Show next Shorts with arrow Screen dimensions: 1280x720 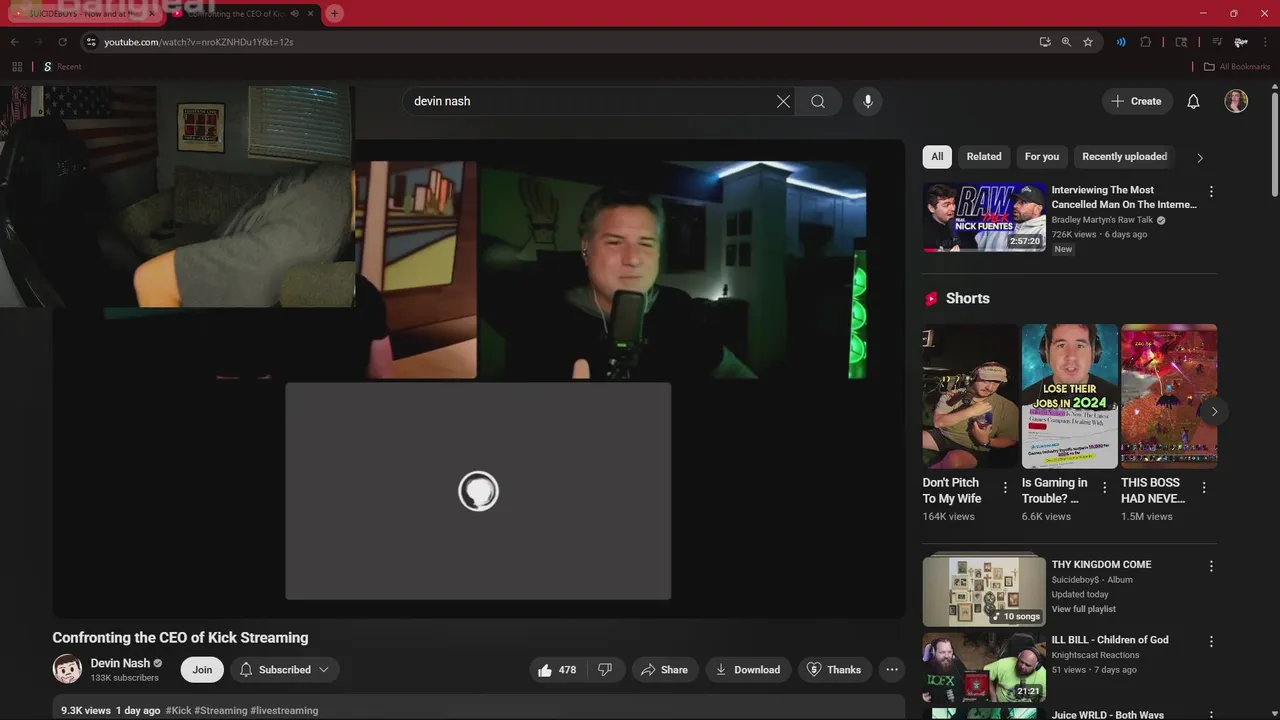(1214, 411)
